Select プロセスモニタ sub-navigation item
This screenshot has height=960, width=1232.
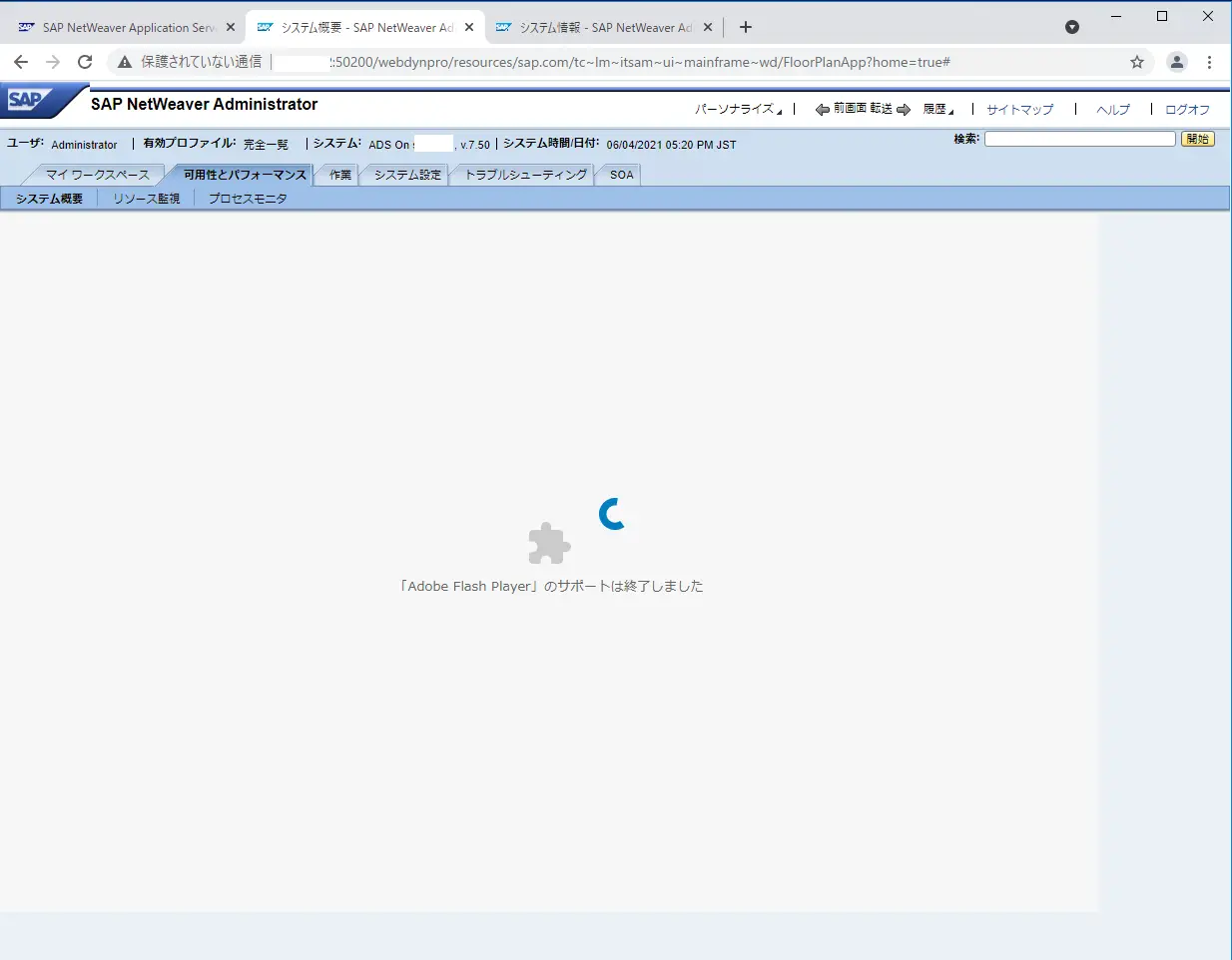(248, 199)
